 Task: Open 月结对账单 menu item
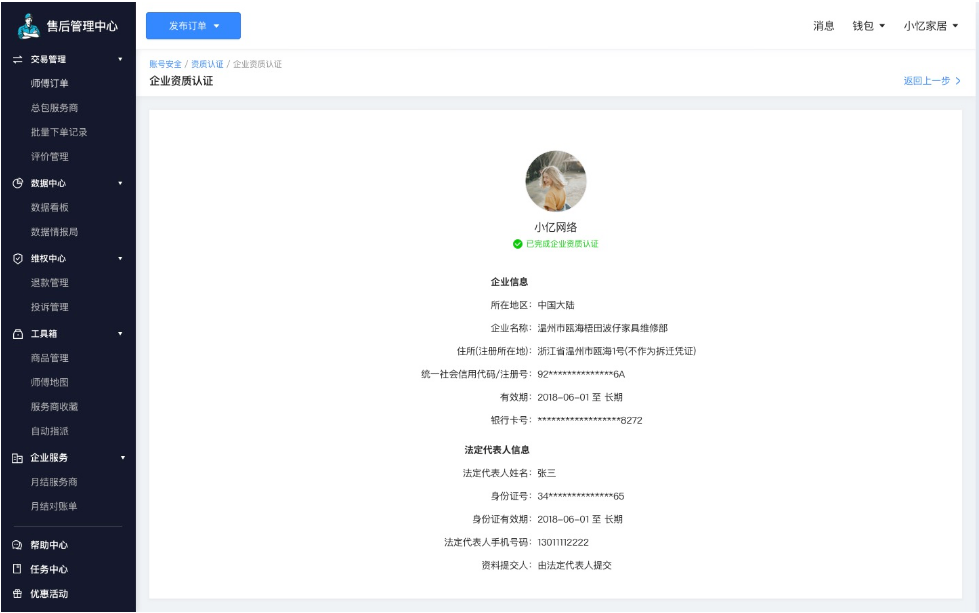[x=54, y=507]
